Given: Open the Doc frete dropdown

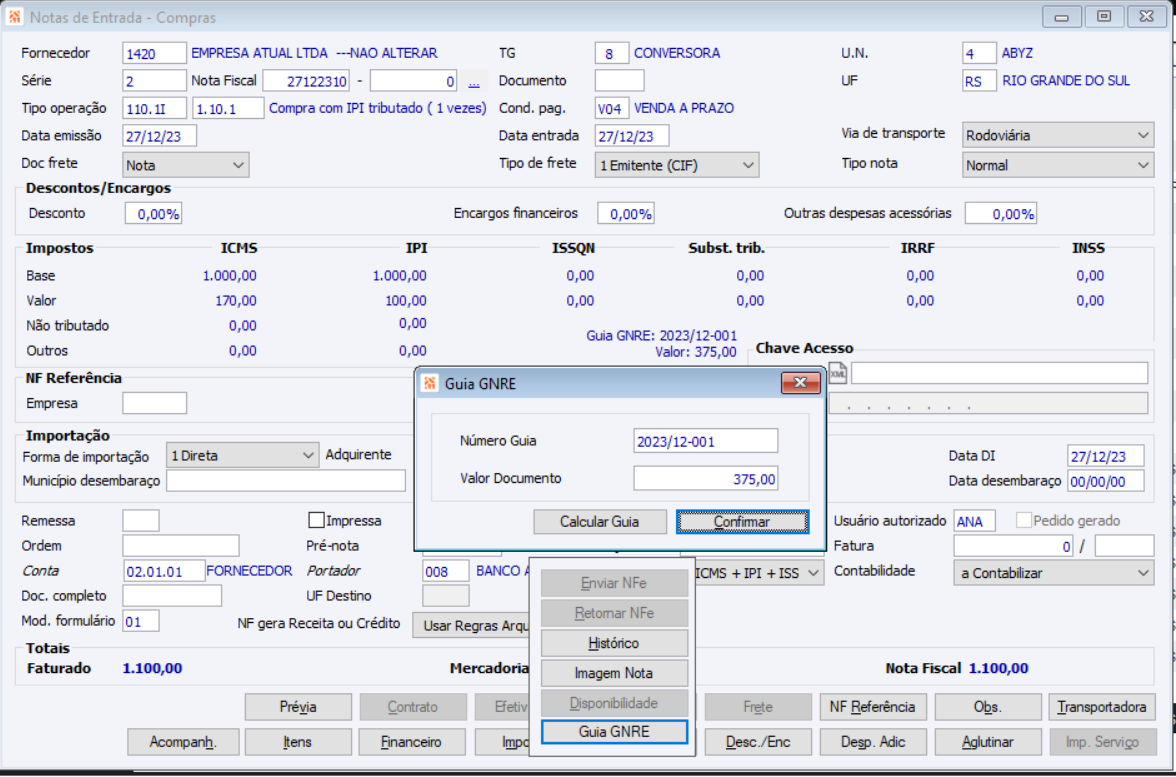Looking at the screenshot, I should click(185, 165).
